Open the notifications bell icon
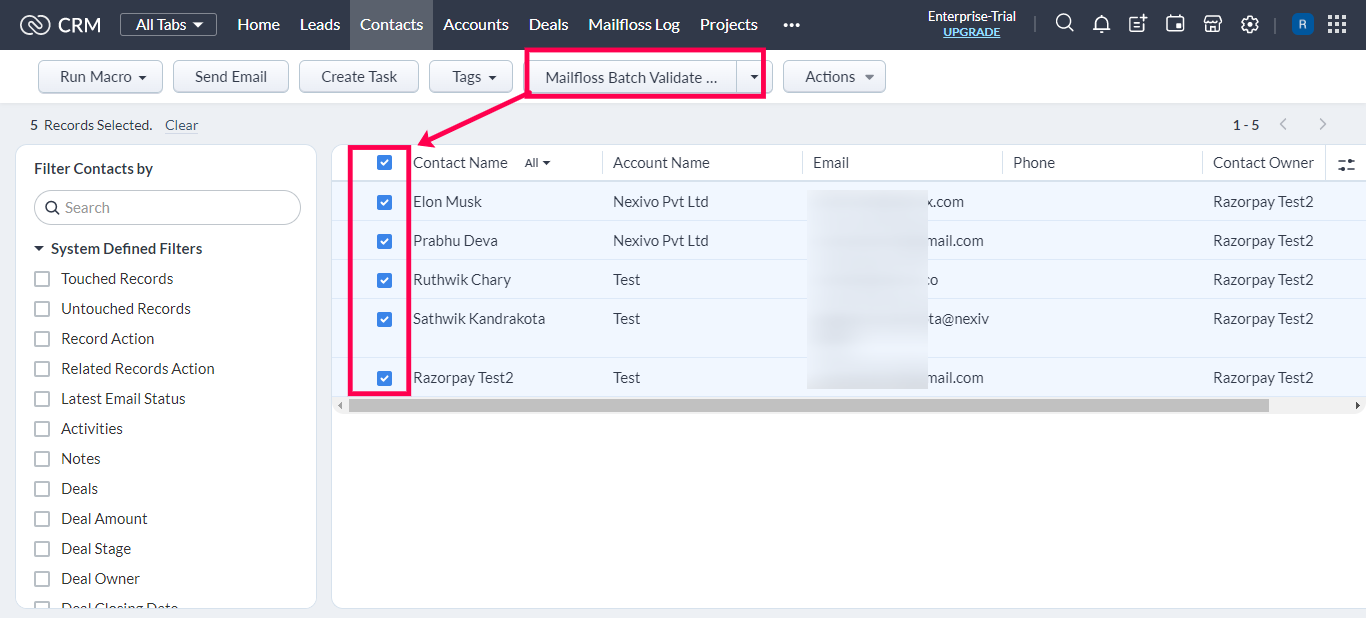Screen dimensions: 1366x618 [x=1101, y=24]
